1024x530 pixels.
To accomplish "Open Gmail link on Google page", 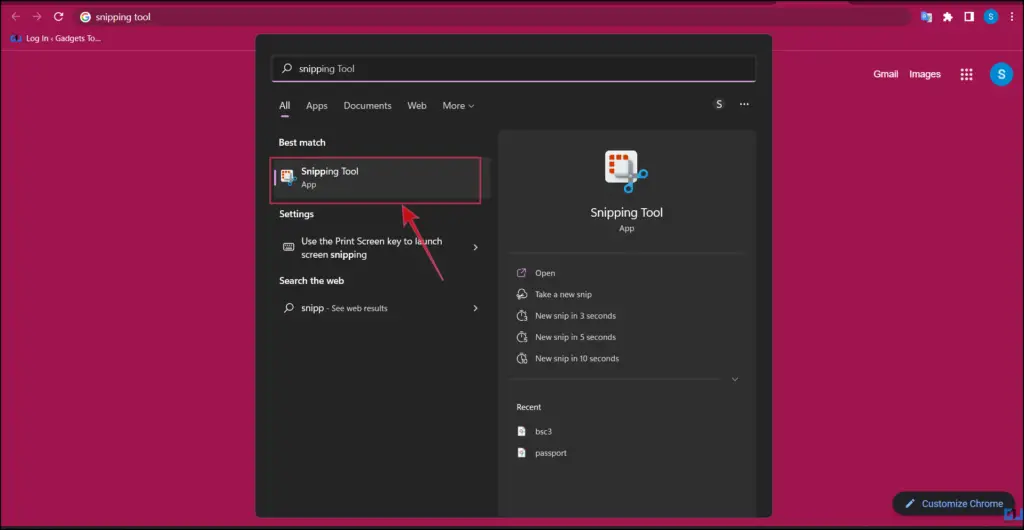I will pyautogui.click(x=886, y=74).
